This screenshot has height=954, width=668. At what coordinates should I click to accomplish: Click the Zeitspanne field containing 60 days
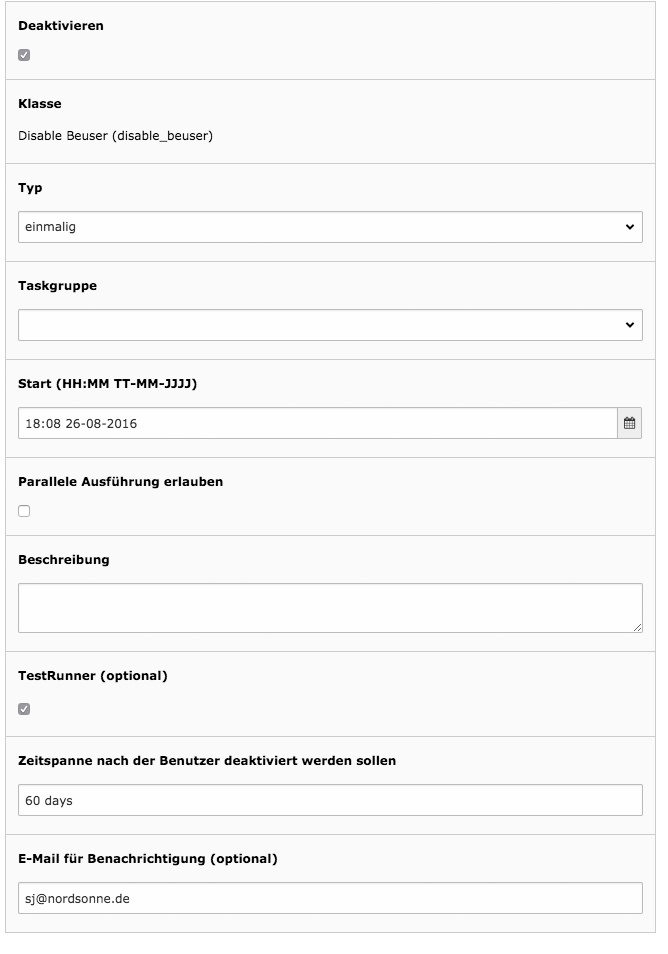pyautogui.click(x=330, y=800)
